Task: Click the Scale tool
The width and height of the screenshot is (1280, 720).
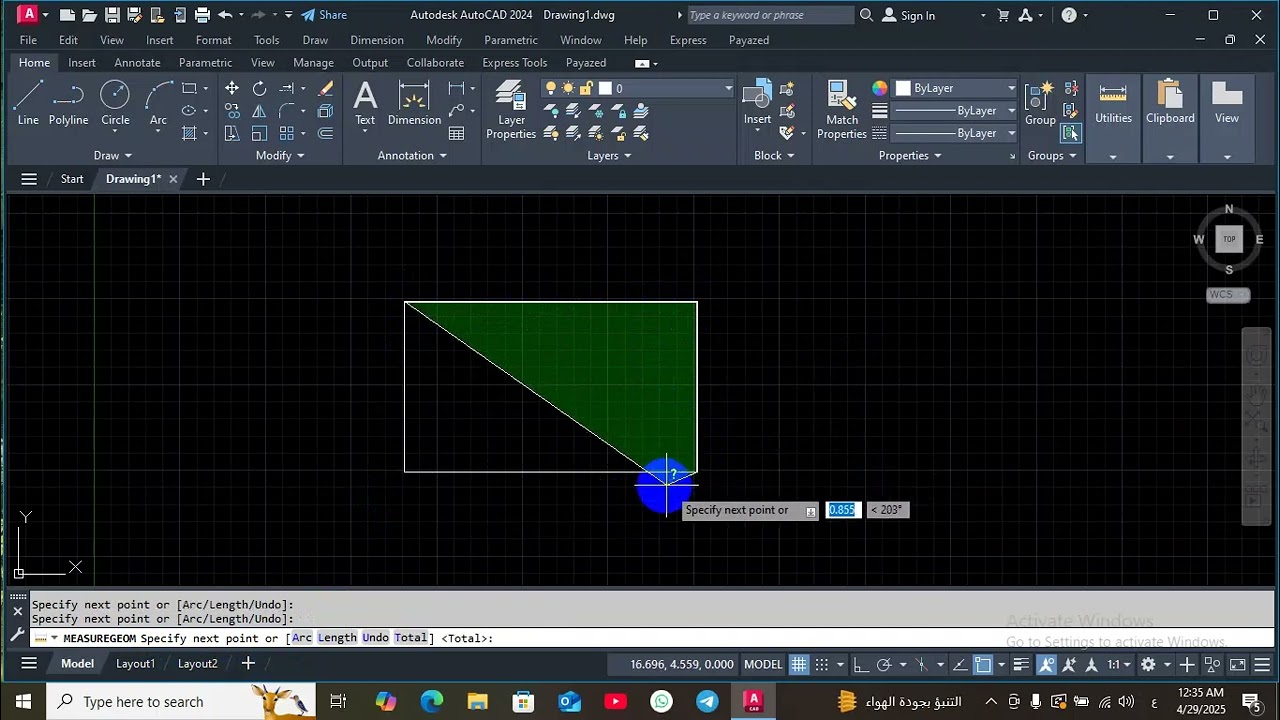Action: click(x=259, y=133)
